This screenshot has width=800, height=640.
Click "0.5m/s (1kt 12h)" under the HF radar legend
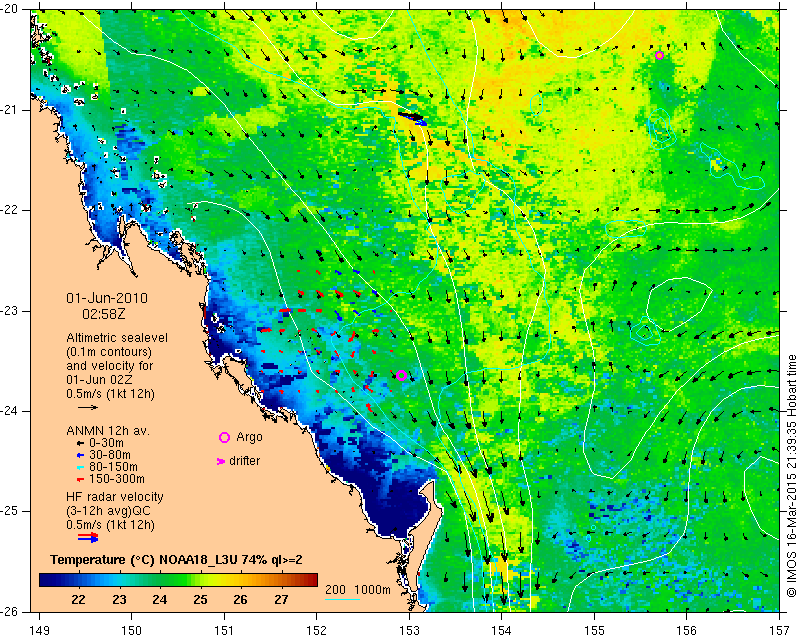click(110, 525)
